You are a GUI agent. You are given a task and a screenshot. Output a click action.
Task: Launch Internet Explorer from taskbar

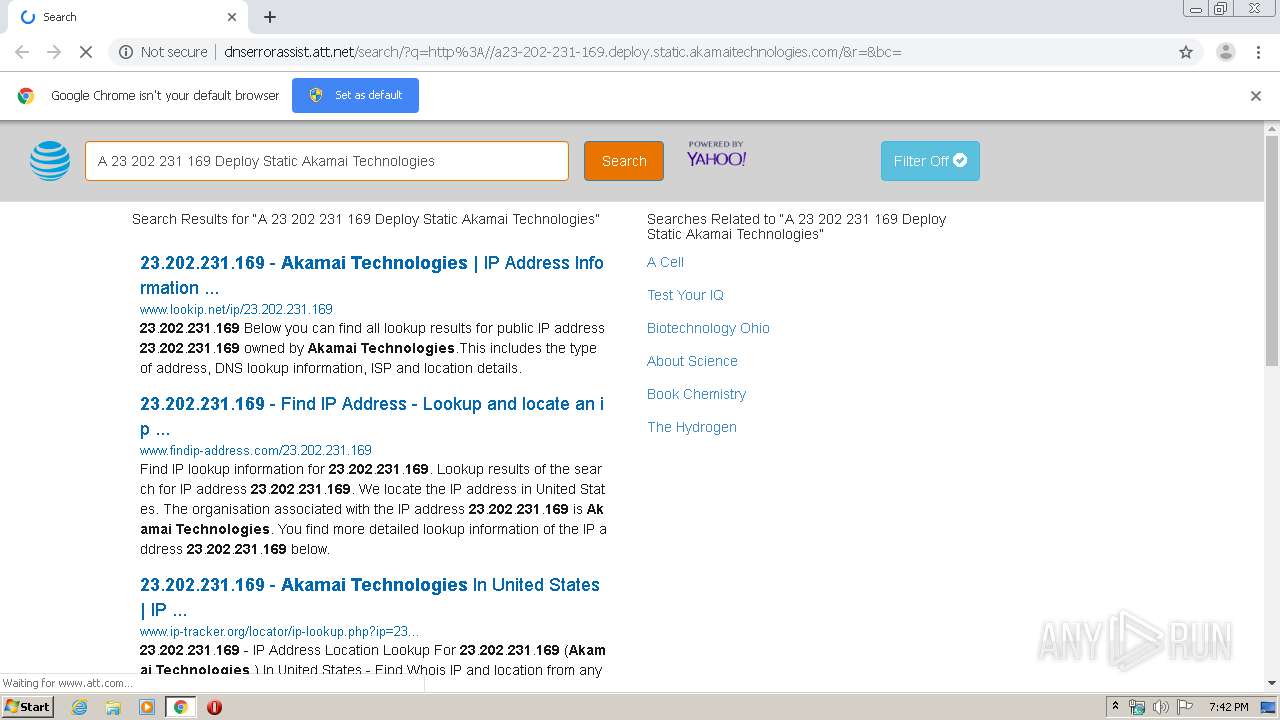(x=79, y=707)
